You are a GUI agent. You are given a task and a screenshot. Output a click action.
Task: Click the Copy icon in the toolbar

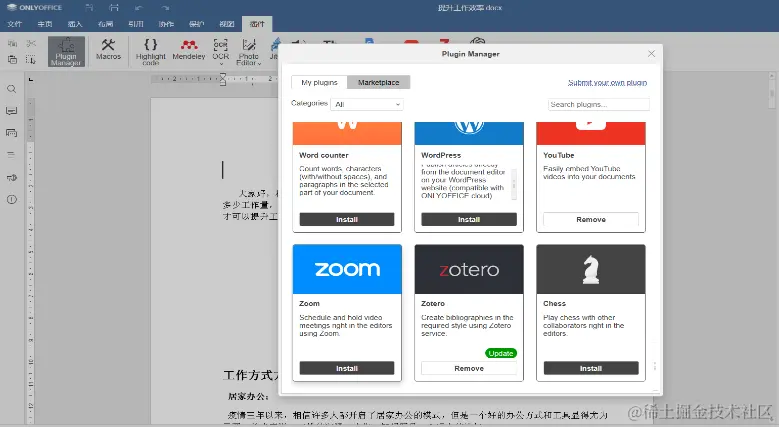pyautogui.click(x=12, y=44)
